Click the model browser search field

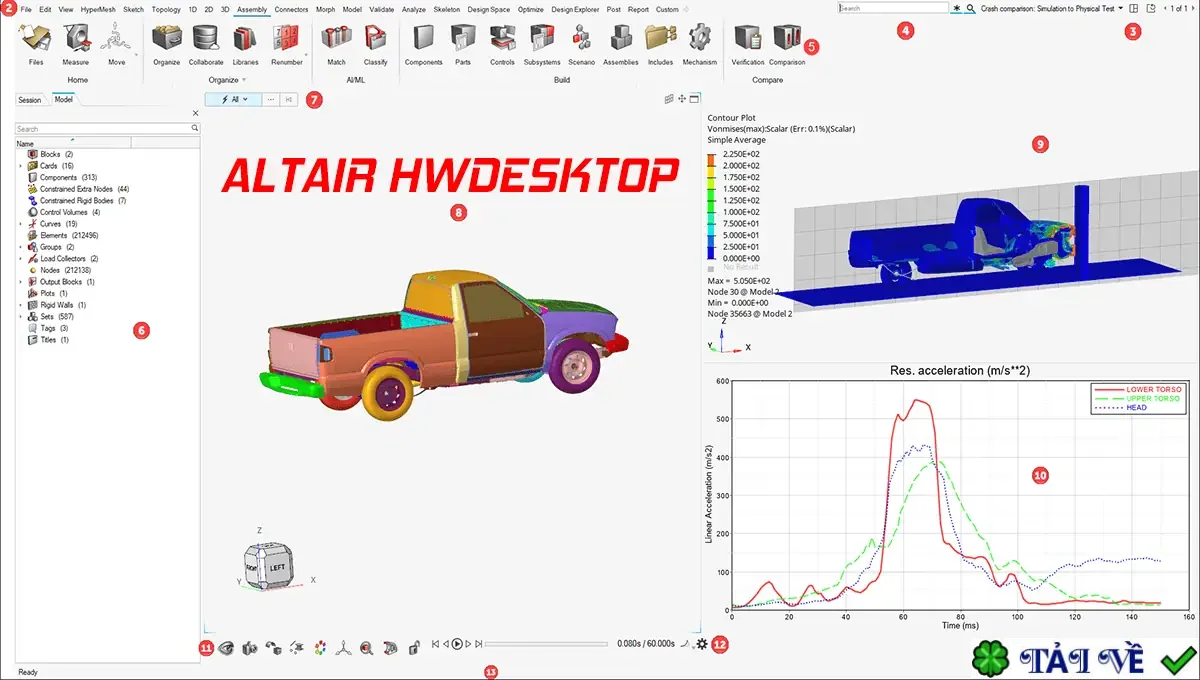[106, 129]
